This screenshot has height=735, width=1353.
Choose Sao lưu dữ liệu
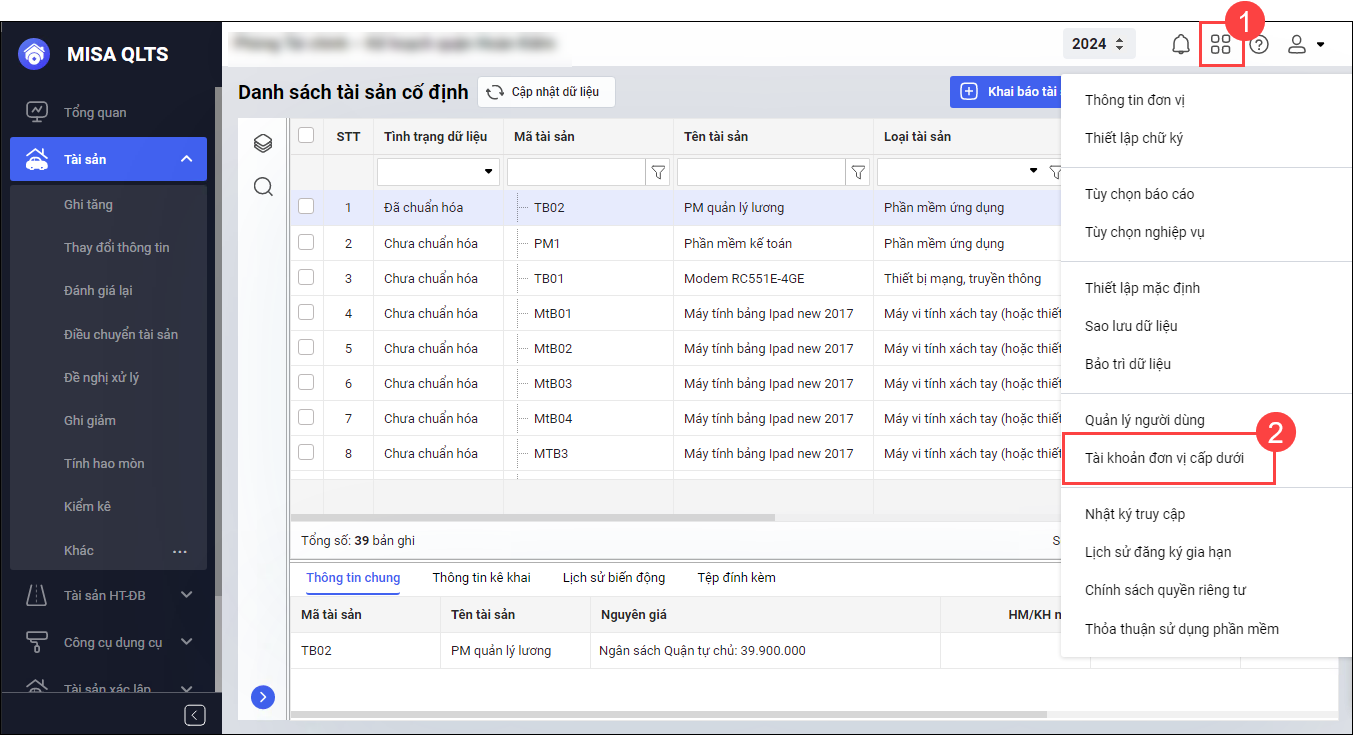[1131, 326]
